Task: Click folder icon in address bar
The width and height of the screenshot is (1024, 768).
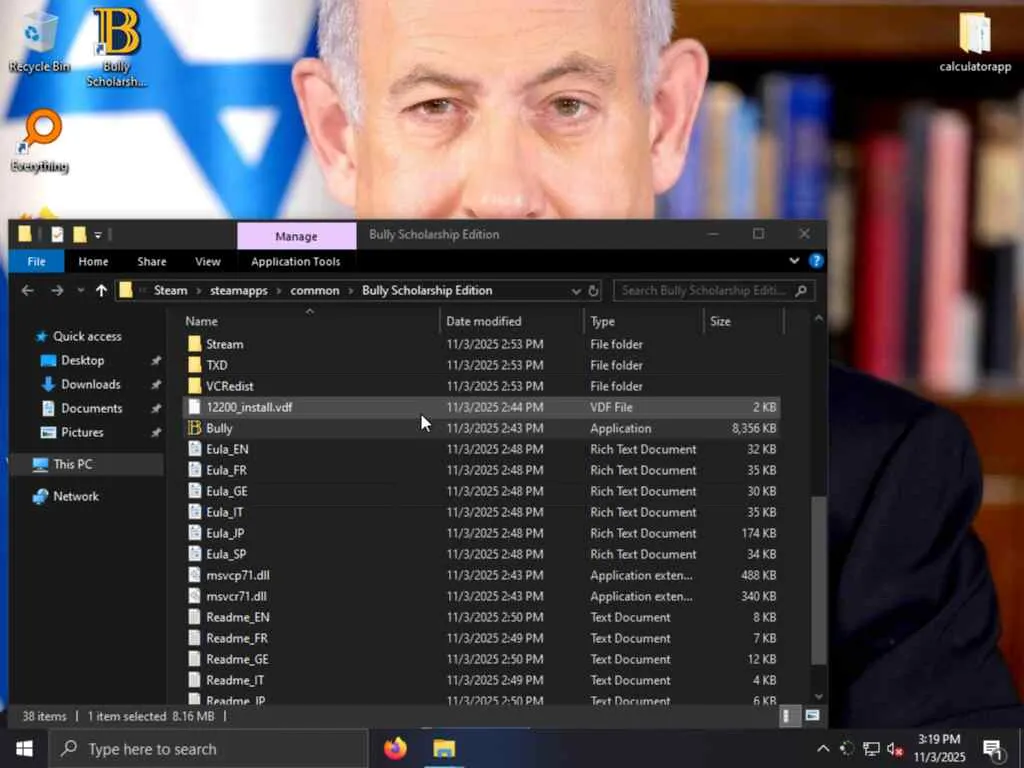Action: click(126, 291)
